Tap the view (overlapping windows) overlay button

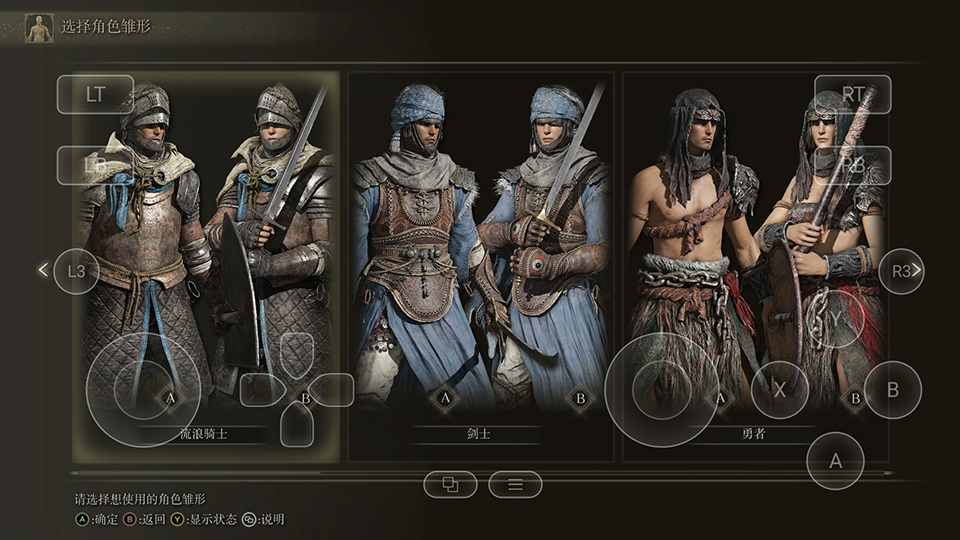coord(451,485)
